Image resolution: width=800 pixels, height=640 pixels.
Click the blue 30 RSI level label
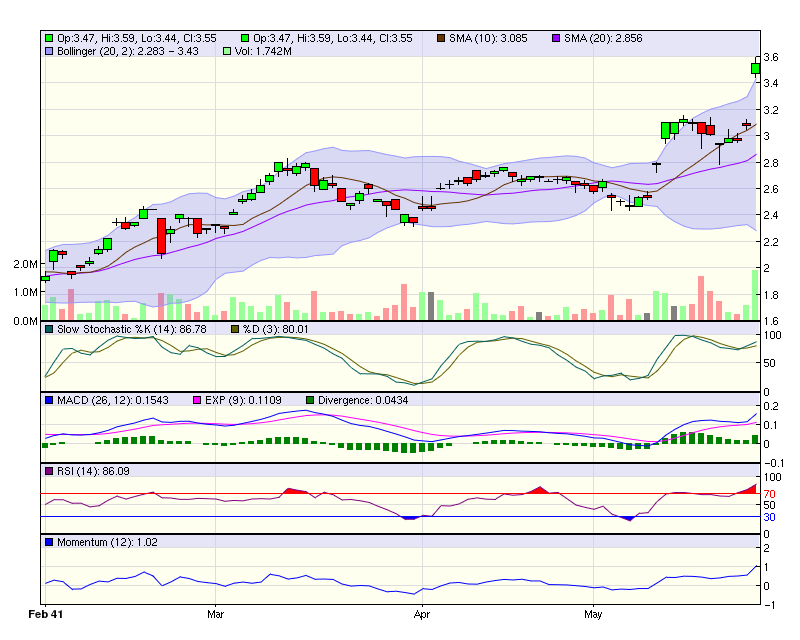coord(769,517)
